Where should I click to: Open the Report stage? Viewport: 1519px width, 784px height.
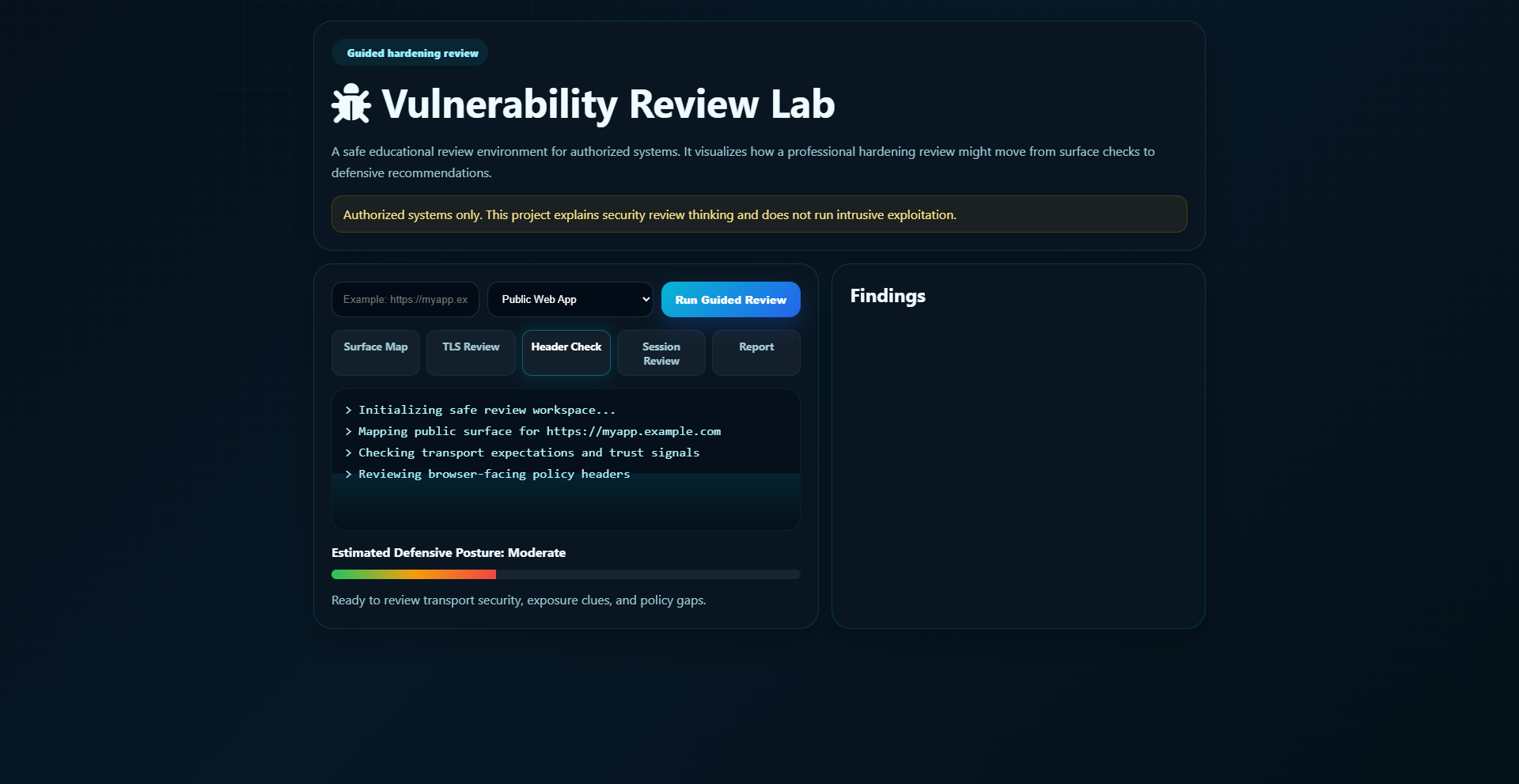[x=756, y=353]
